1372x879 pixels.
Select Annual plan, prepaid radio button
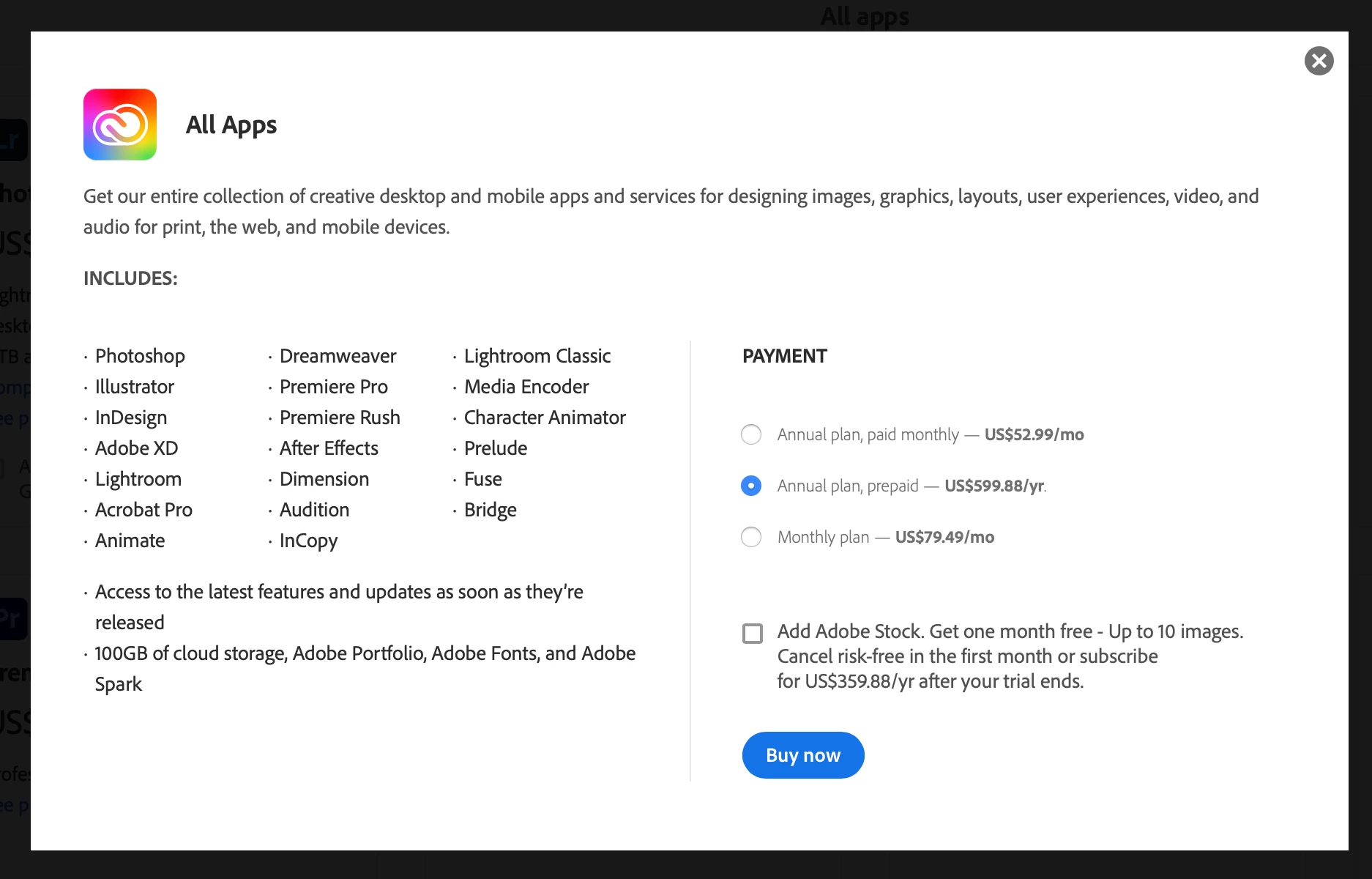point(751,486)
